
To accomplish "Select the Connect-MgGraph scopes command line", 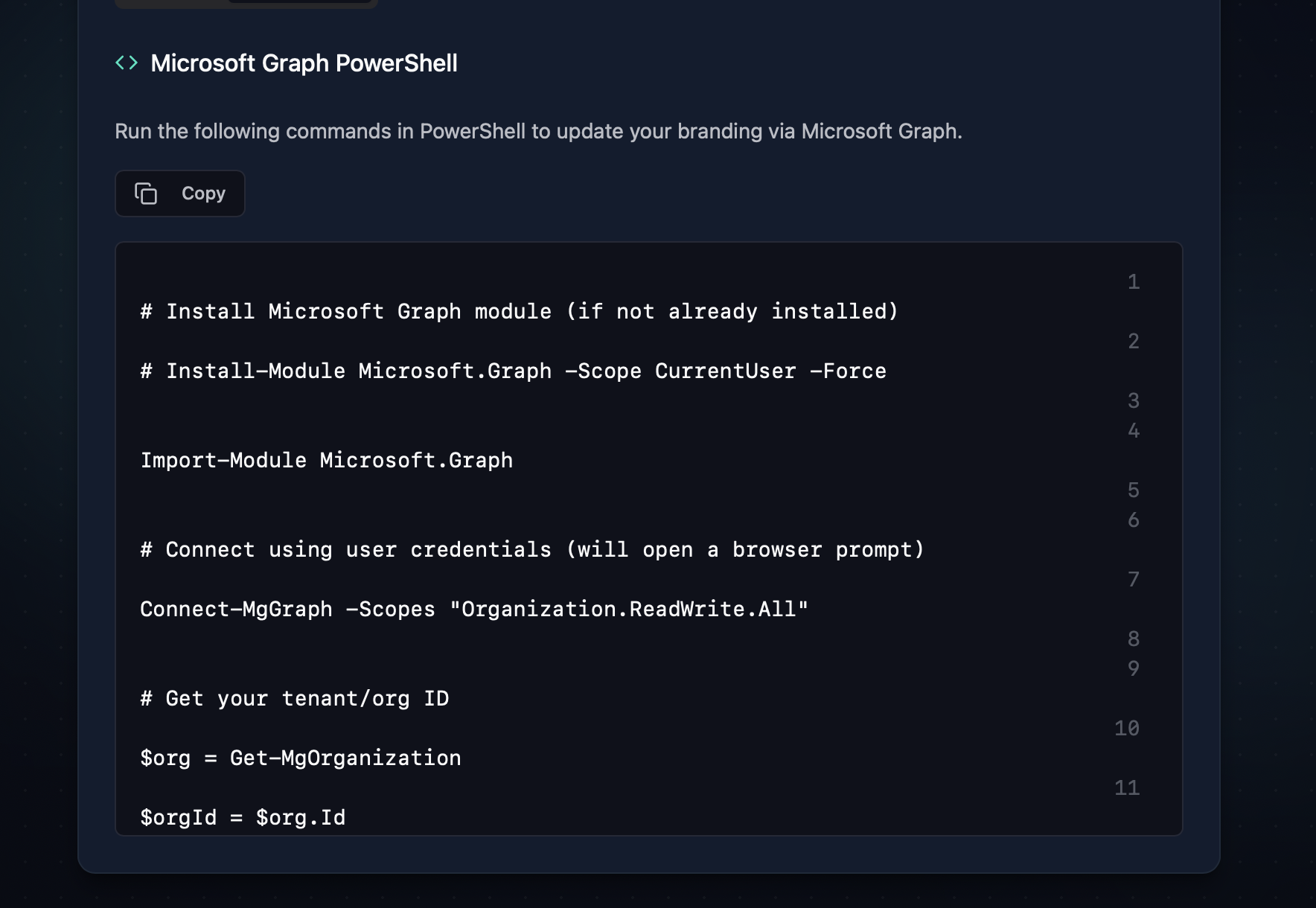I will (473, 609).
